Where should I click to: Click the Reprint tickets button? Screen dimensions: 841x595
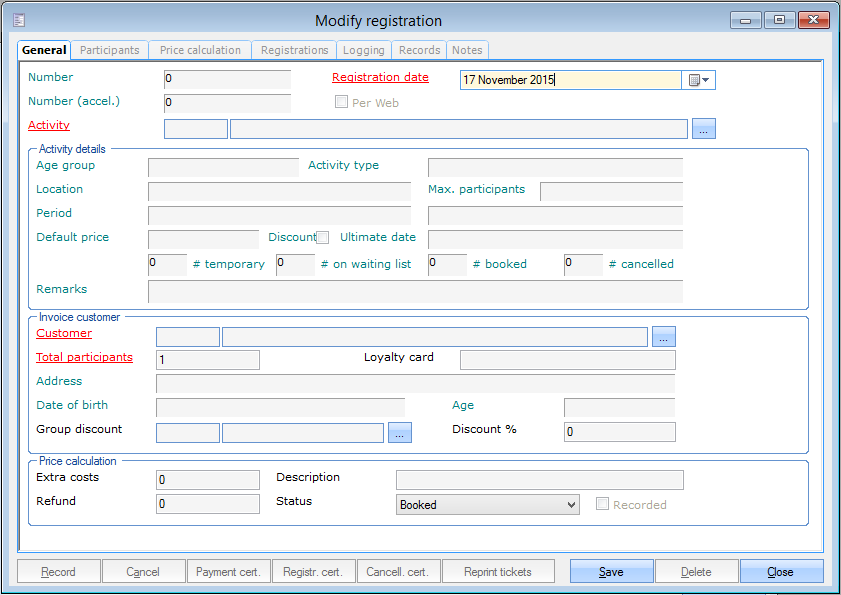(498, 572)
